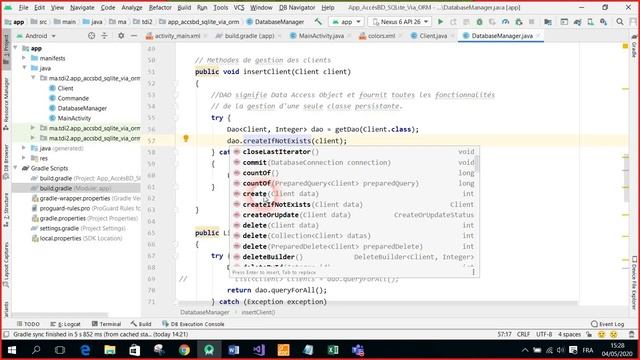Open the Logcat tool window
This screenshot has width=640, height=360.
click(x=65, y=324)
